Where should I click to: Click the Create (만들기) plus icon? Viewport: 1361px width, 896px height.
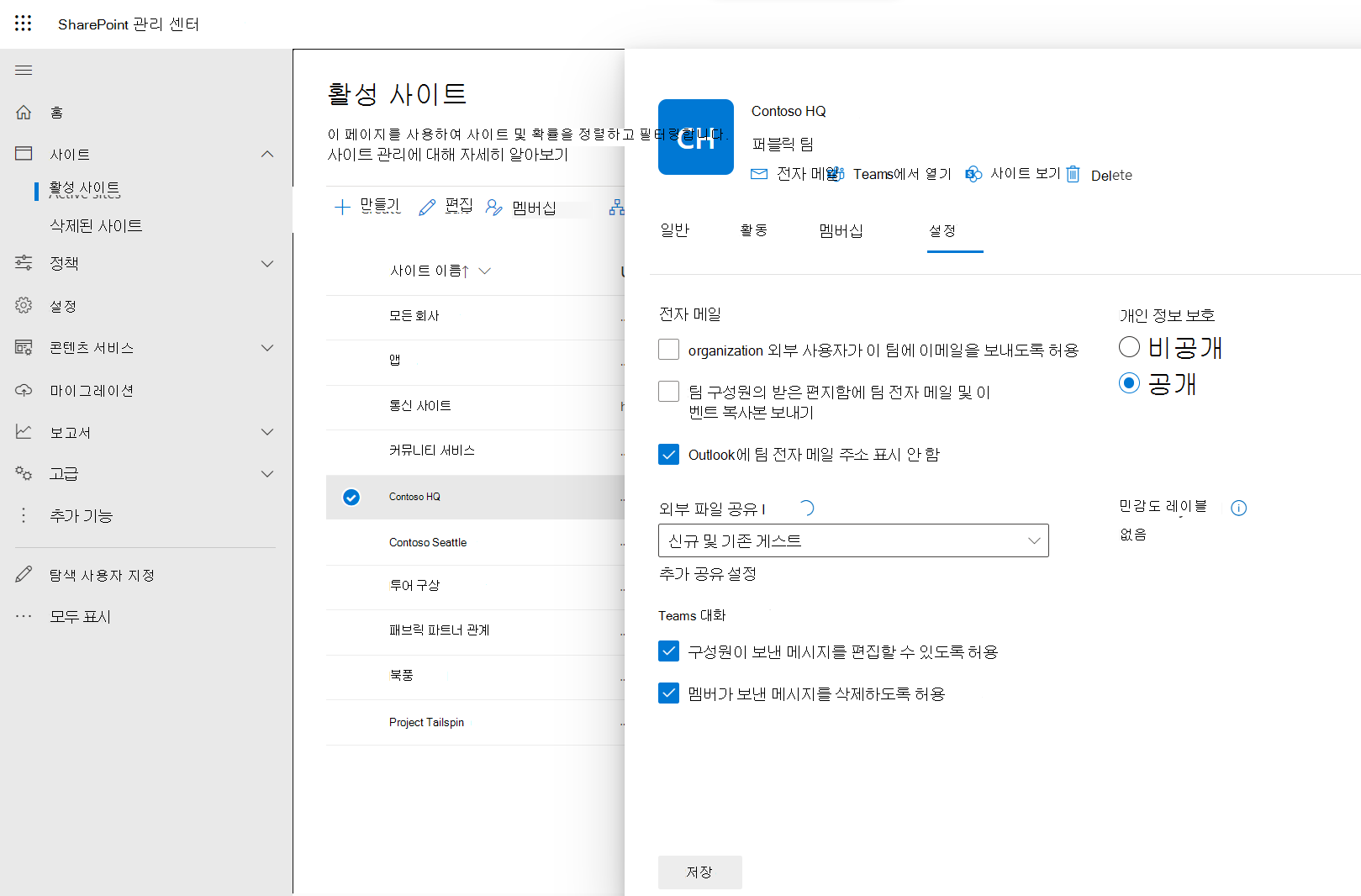342,207
